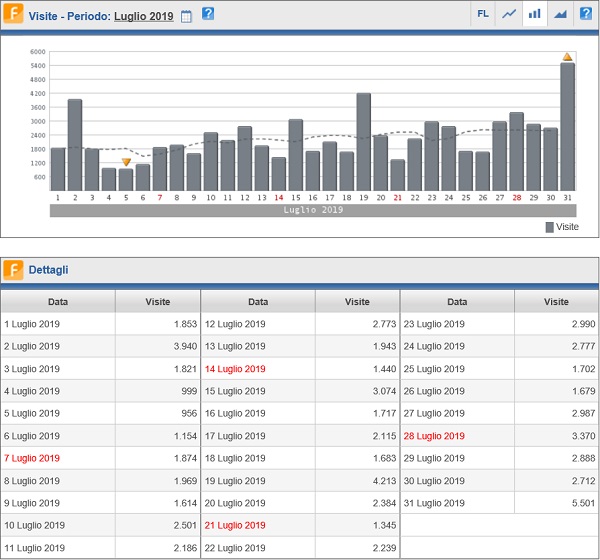Switch to the FL chart mode button
This screenshot has width=600, height=560.
click(483, 14)
